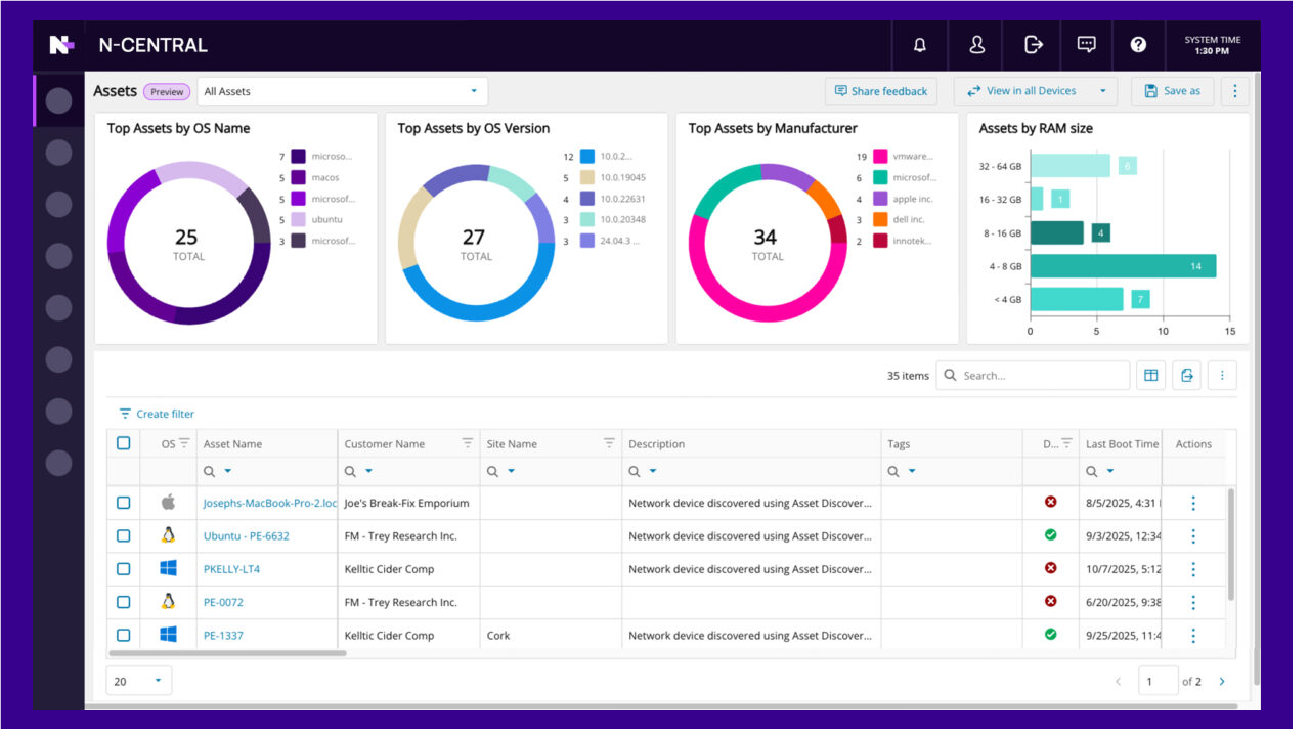The height and width of the screenshot is (729, 1293).
Task: Click the export icon beside search
Action: (1187, 376)
